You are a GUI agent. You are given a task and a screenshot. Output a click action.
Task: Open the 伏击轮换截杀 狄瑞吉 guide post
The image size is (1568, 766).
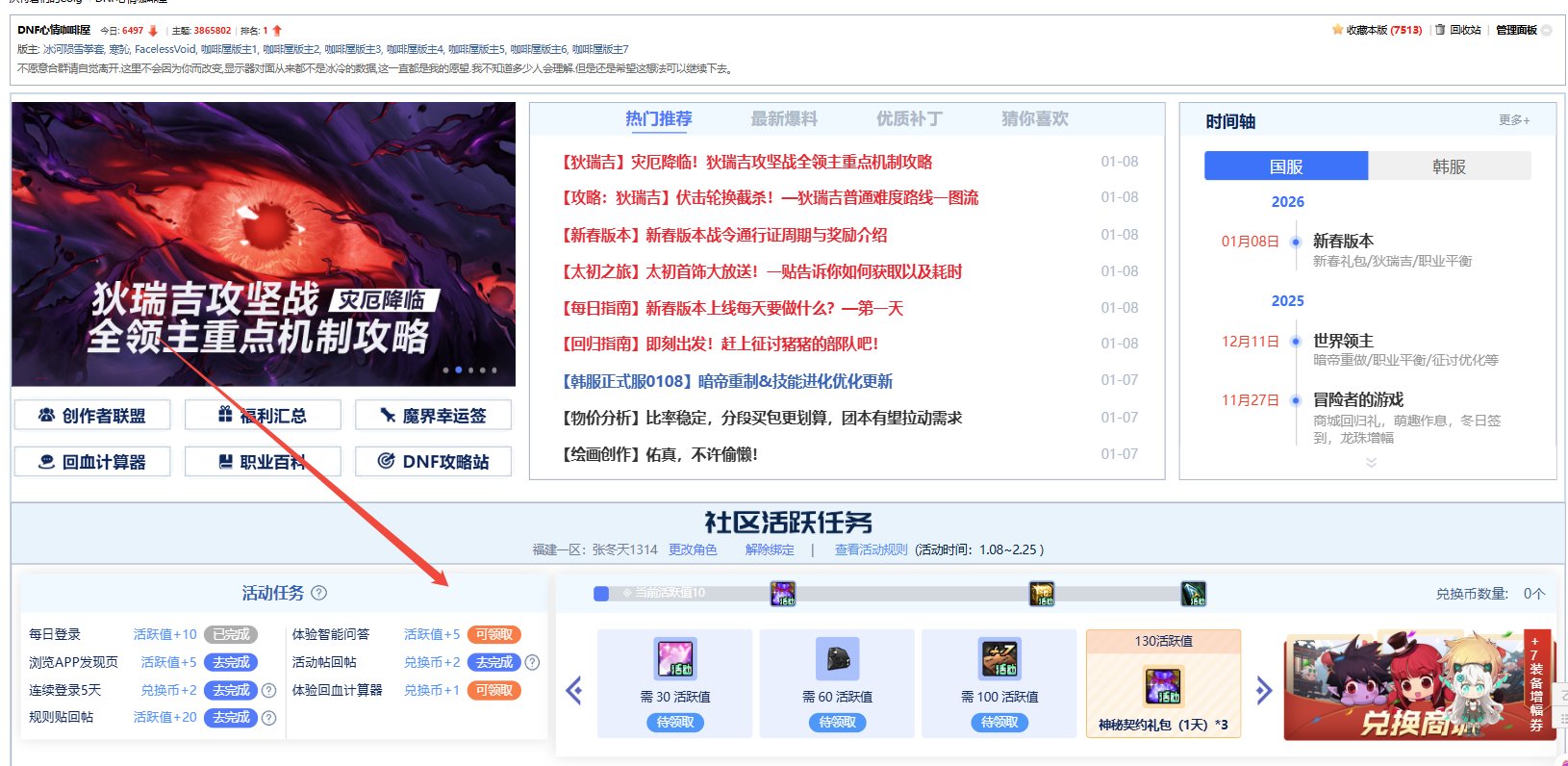click(x=771, y=197)
